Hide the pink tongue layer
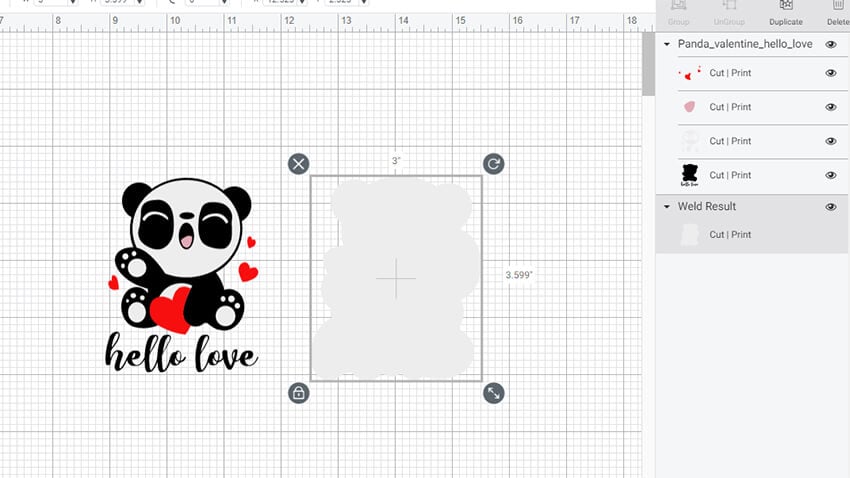 [x=830, y=107]
